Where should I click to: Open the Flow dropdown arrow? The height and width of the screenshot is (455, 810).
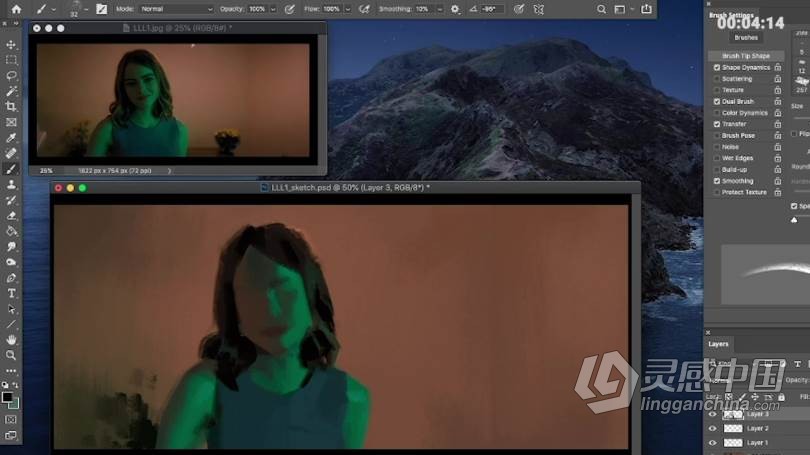pos(347,9)
